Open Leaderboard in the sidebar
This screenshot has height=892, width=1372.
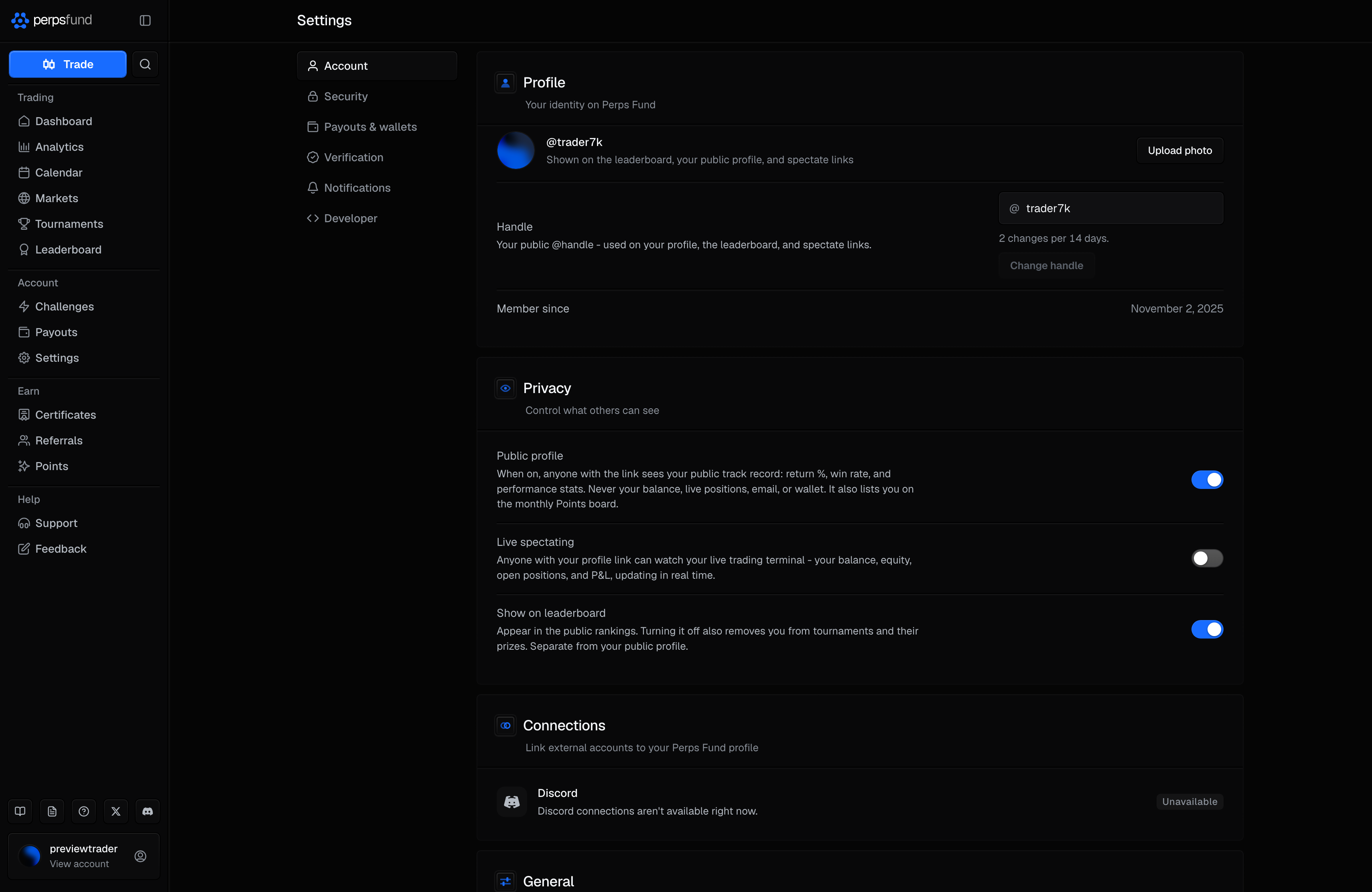(x=83, y=249)
